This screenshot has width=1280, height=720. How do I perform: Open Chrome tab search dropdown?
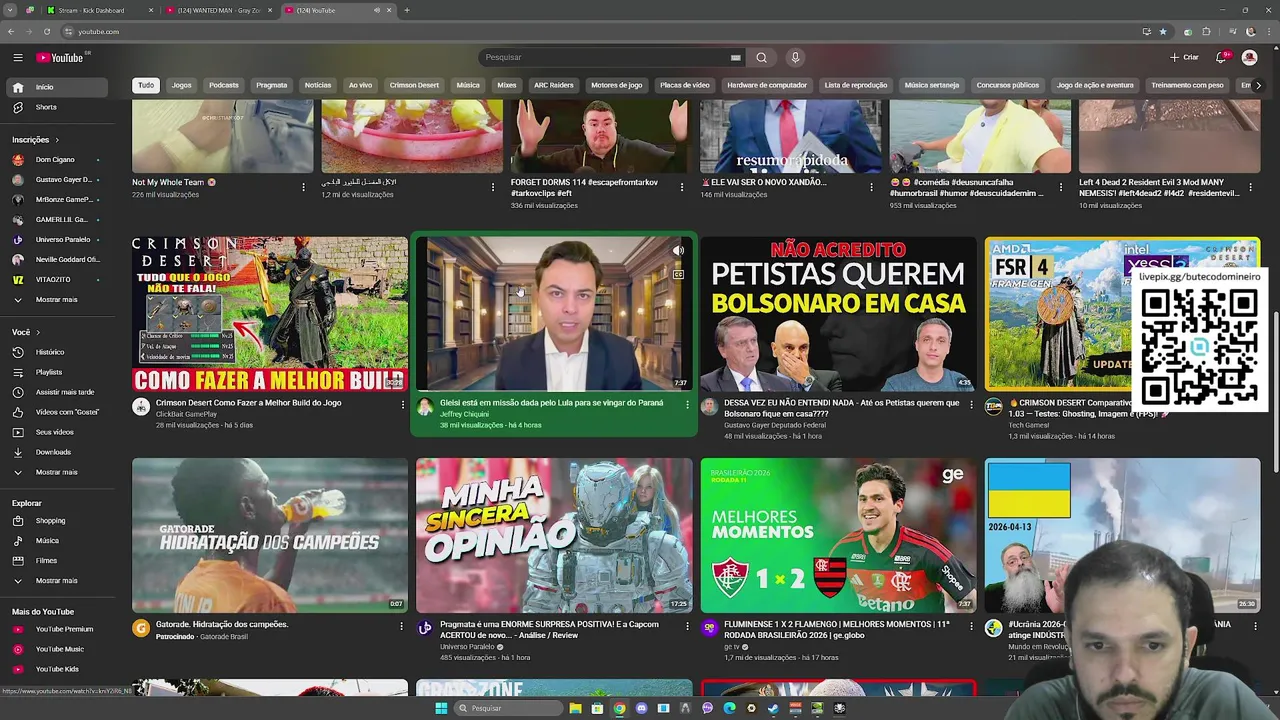pyautogui.click(x=11, y=10)
